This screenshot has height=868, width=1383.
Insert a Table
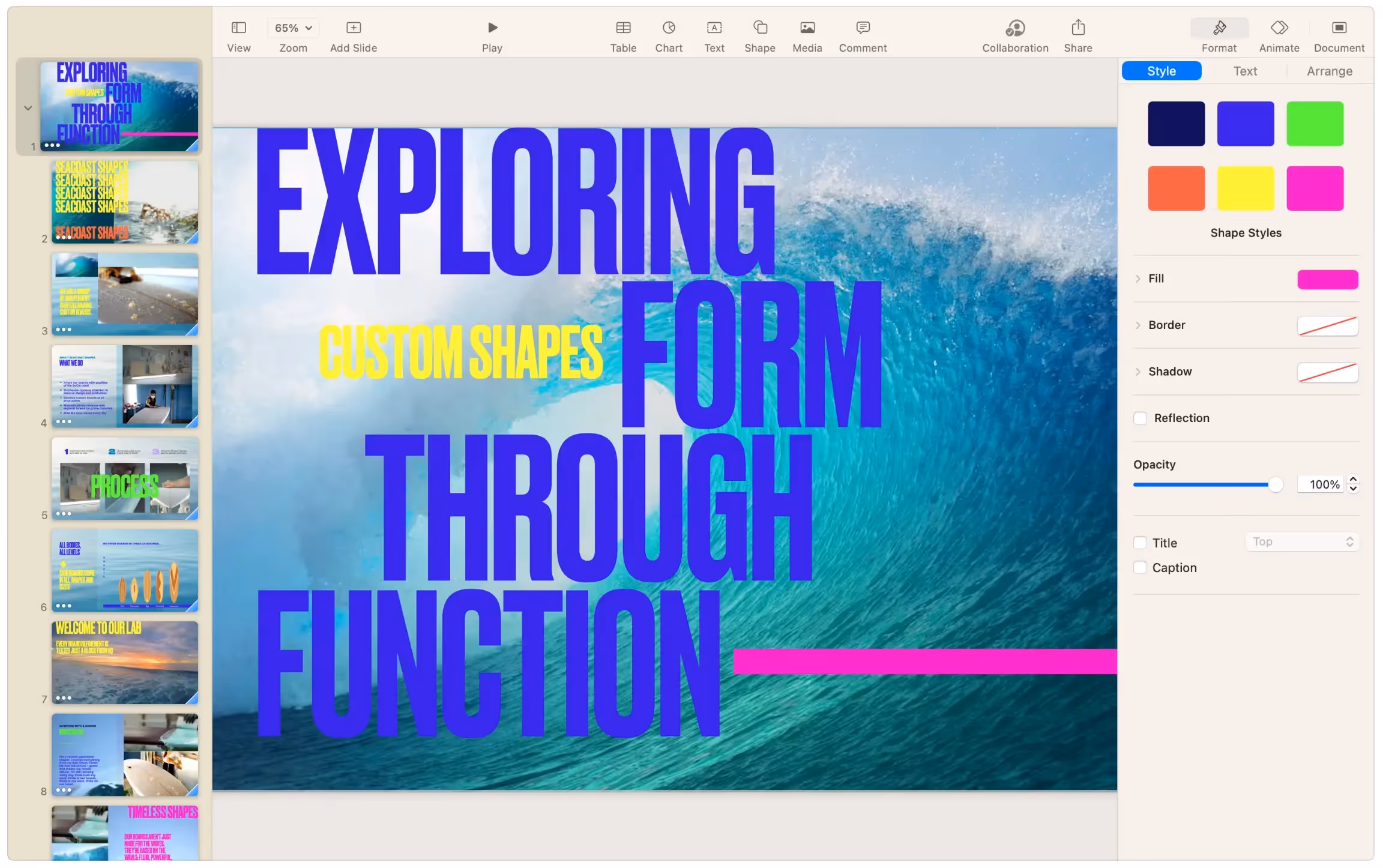click(622, 36)
